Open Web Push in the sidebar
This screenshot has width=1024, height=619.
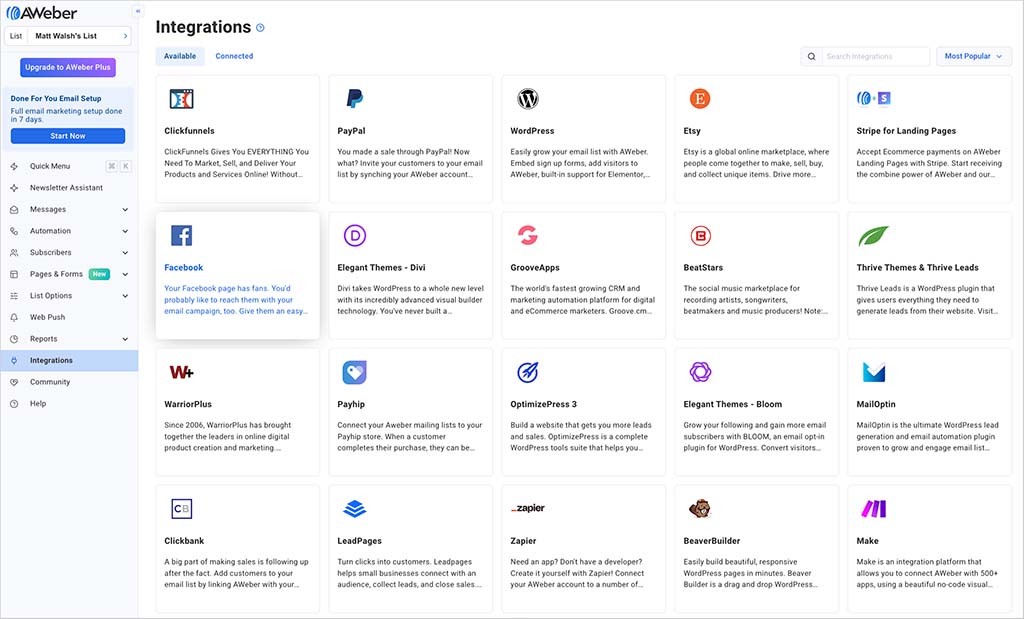point(69,317)
